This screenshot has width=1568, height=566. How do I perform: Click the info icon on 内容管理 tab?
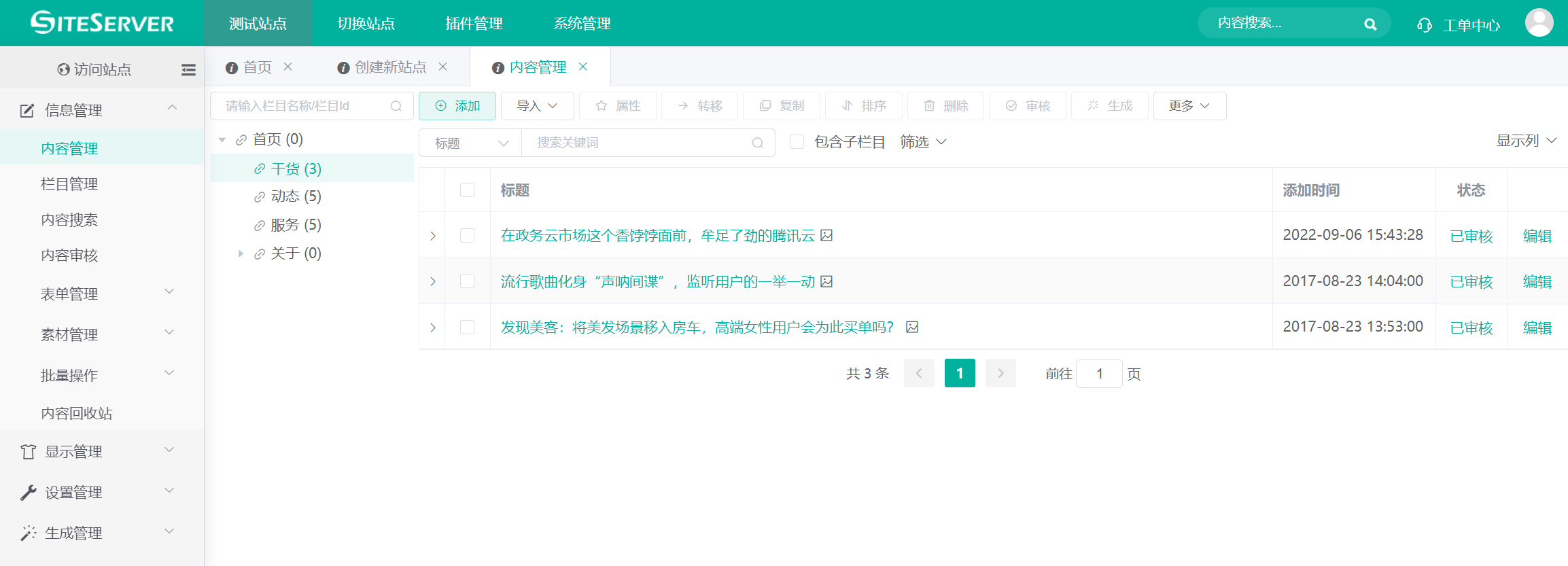pos(498,68)
